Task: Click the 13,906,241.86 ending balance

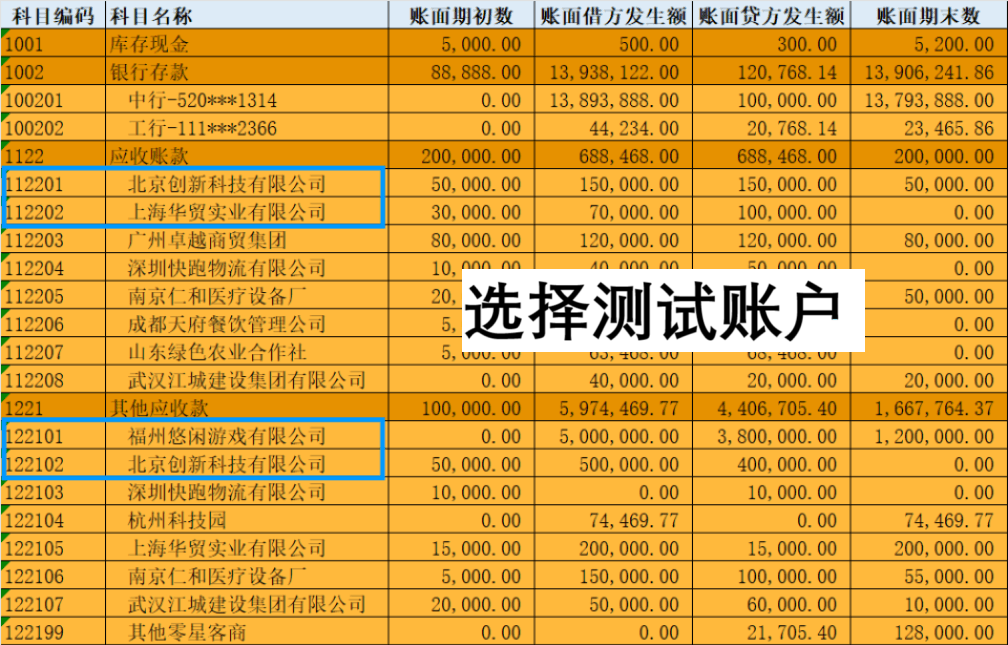Action: [x=929, y=72]
